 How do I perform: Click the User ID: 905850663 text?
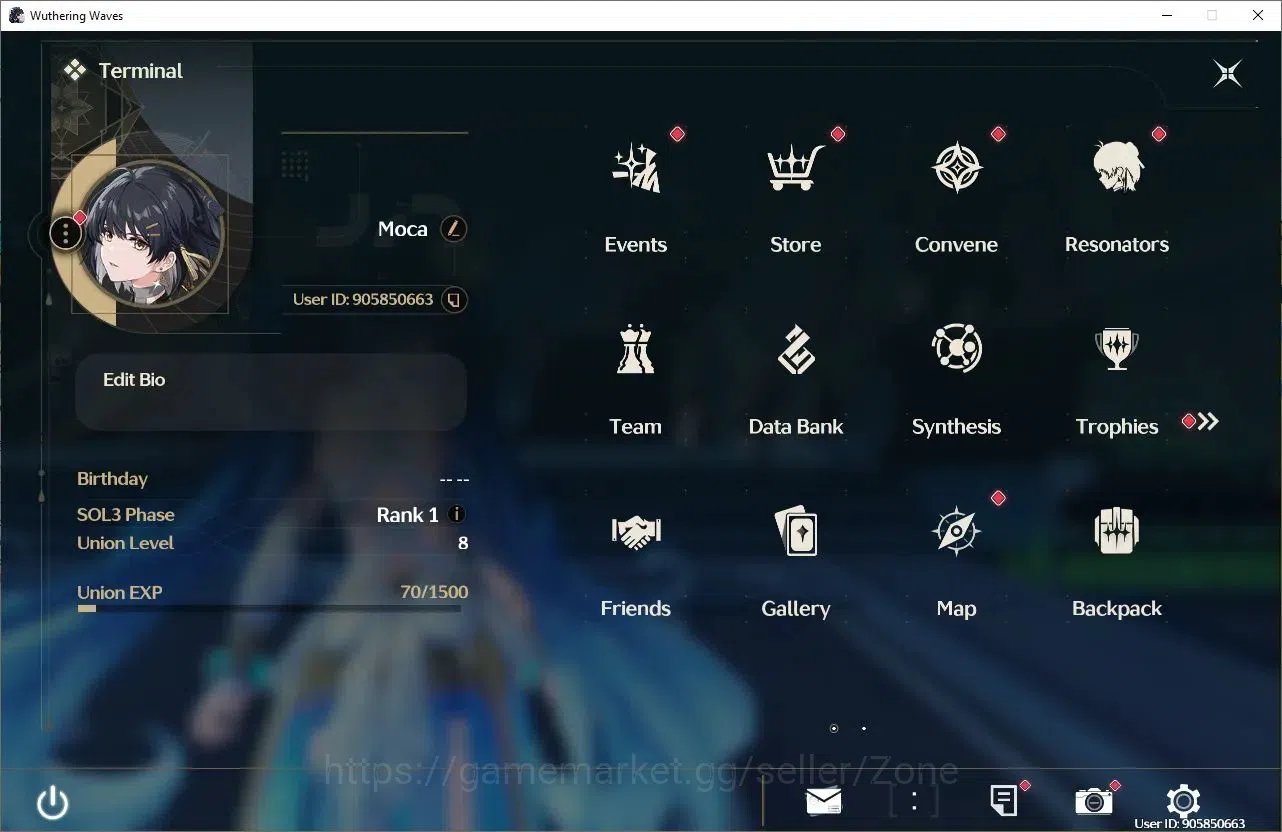click(x=363, y=299)
